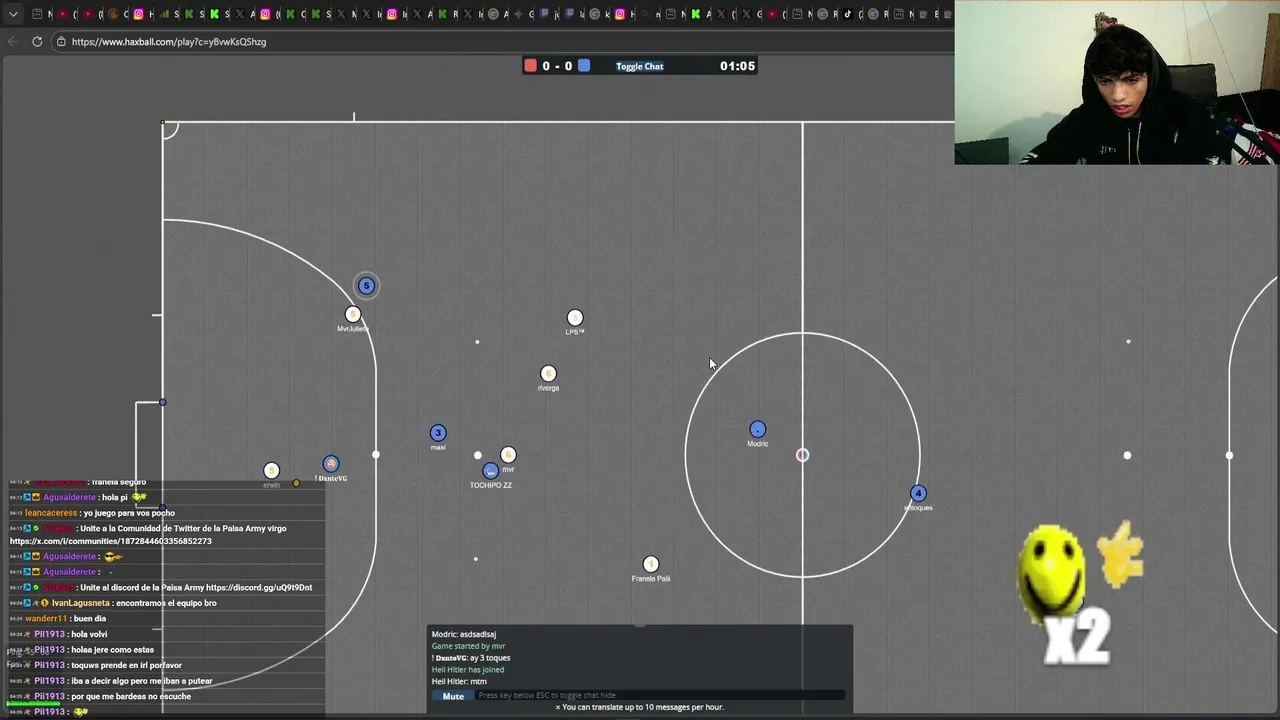Click the small yellow ball near erwin
Image resolution: width=1280 pixels, height=720 pixels.
click(296, 483)
